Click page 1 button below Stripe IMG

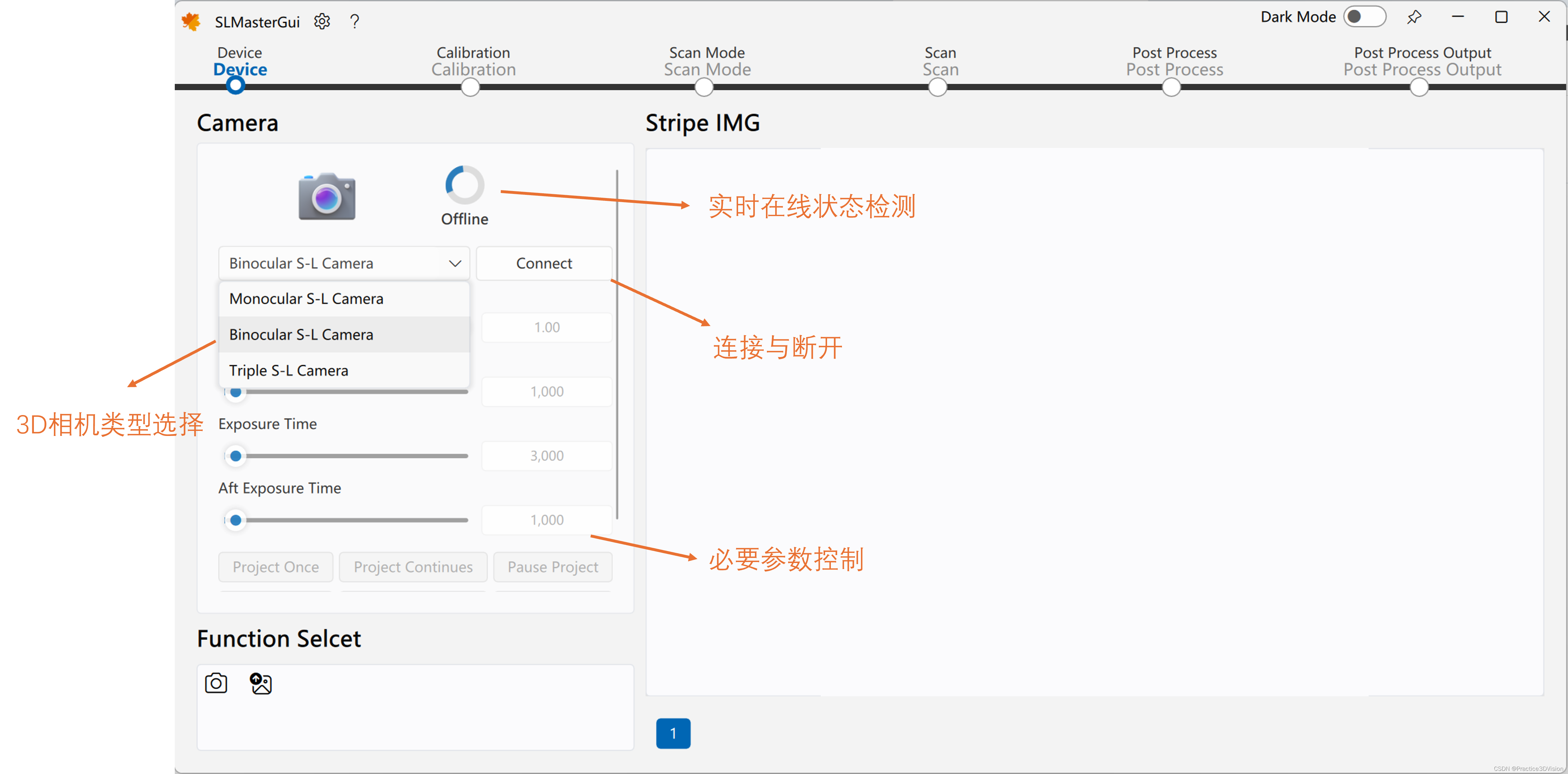pos(673,733)
